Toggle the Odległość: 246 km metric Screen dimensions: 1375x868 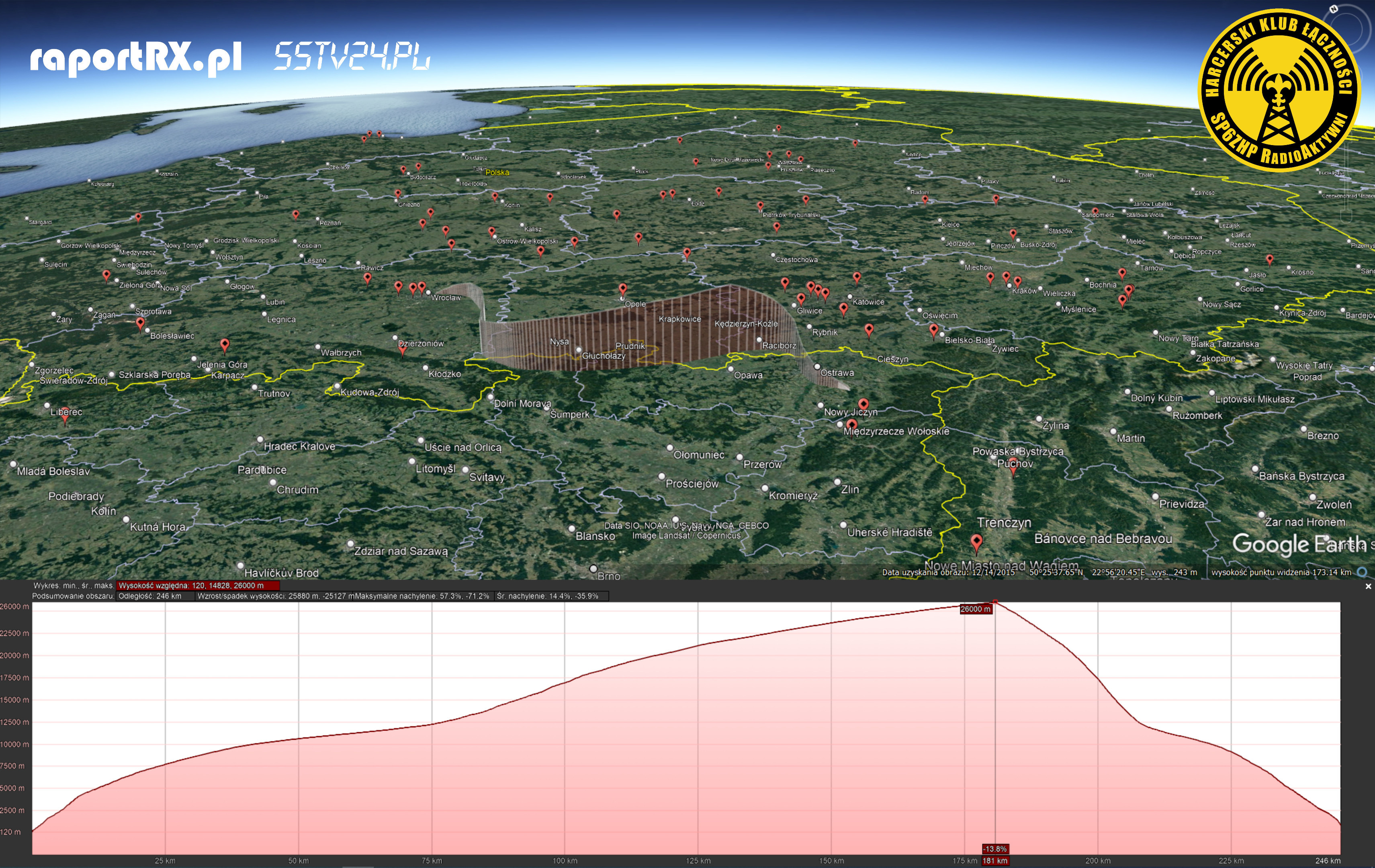(x=155, y=596)
